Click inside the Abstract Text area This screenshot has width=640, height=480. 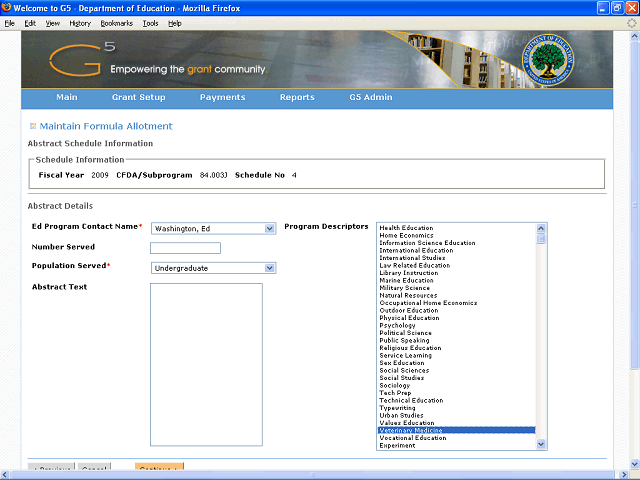tap(206, 364)
